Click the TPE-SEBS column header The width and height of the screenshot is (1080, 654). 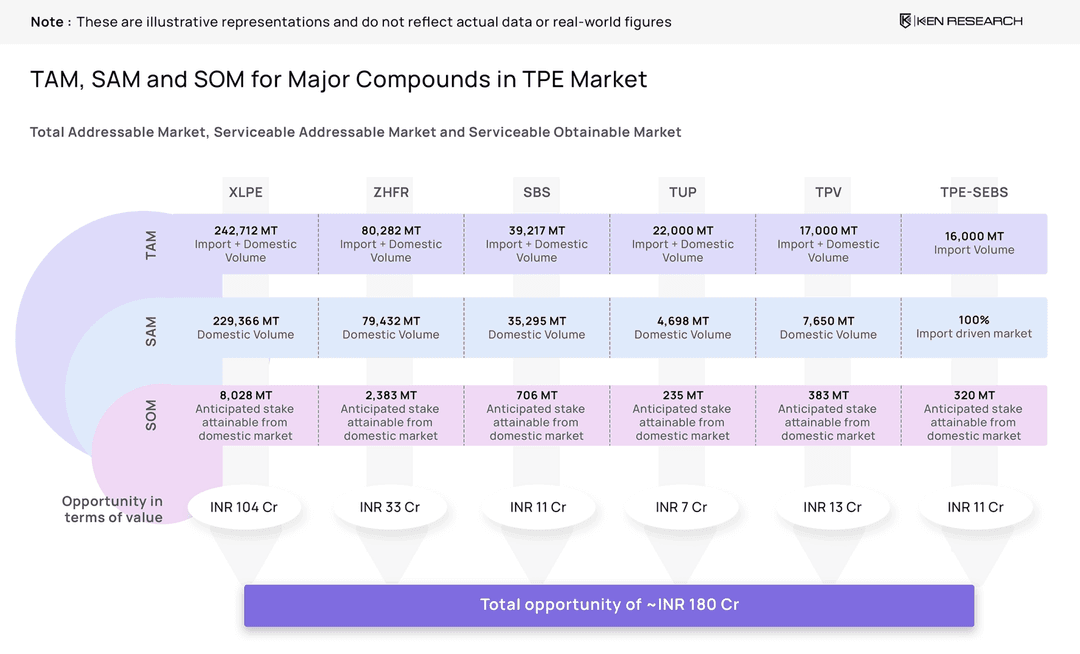click(x=974, y=193)
